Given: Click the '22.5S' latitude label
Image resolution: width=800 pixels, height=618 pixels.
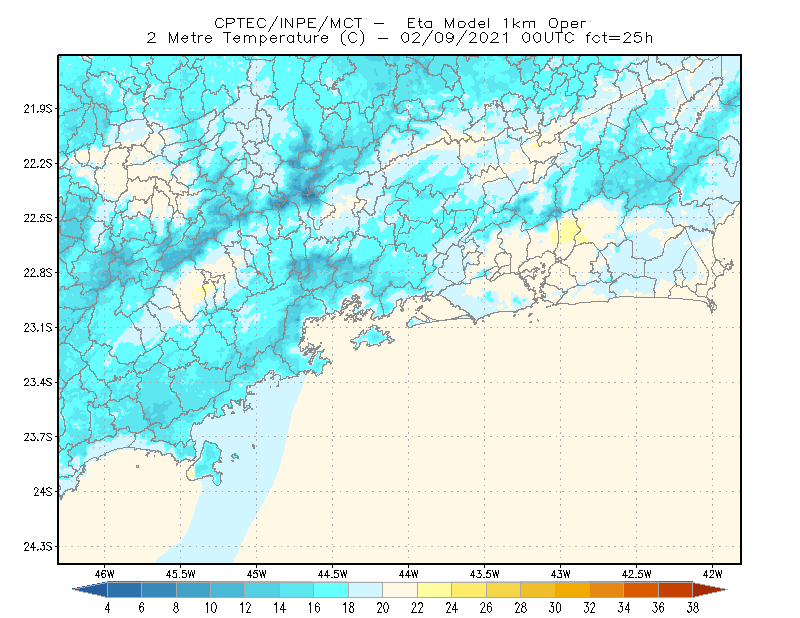Looking at the screenshot, I should (x=37, y=218).
